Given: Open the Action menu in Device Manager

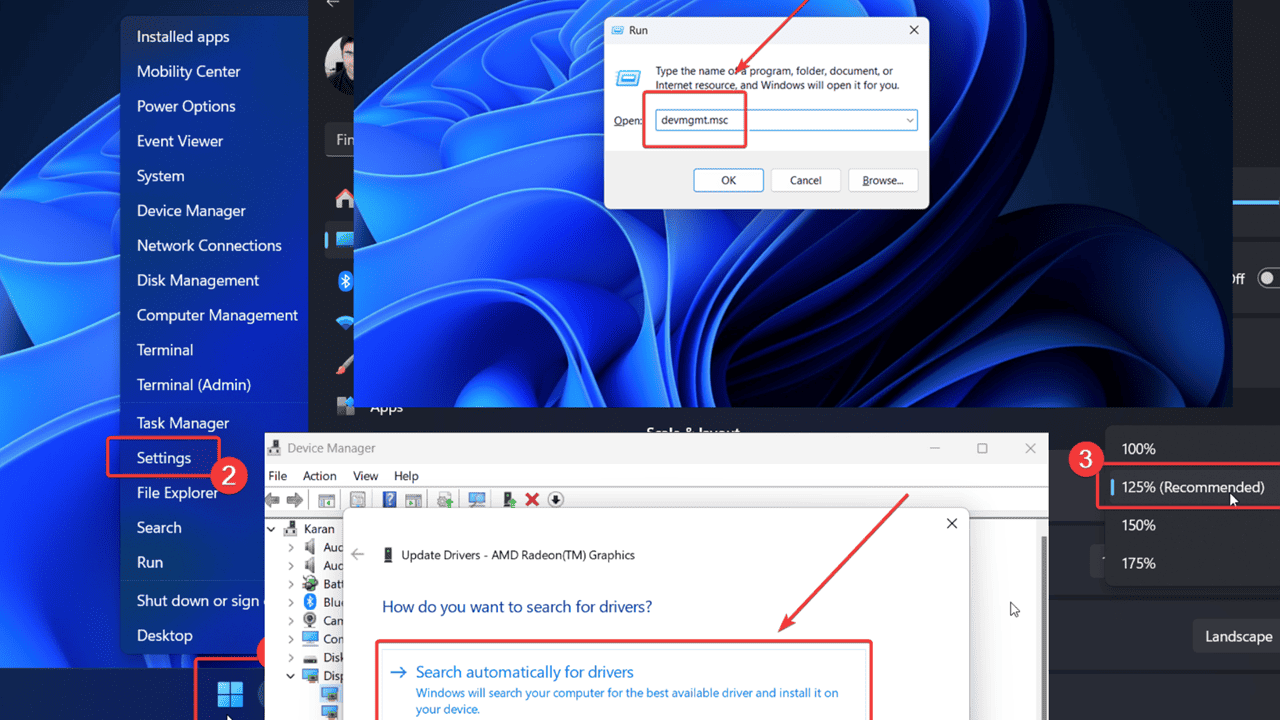Looking at the screenshot, I should tap(320, 476).
